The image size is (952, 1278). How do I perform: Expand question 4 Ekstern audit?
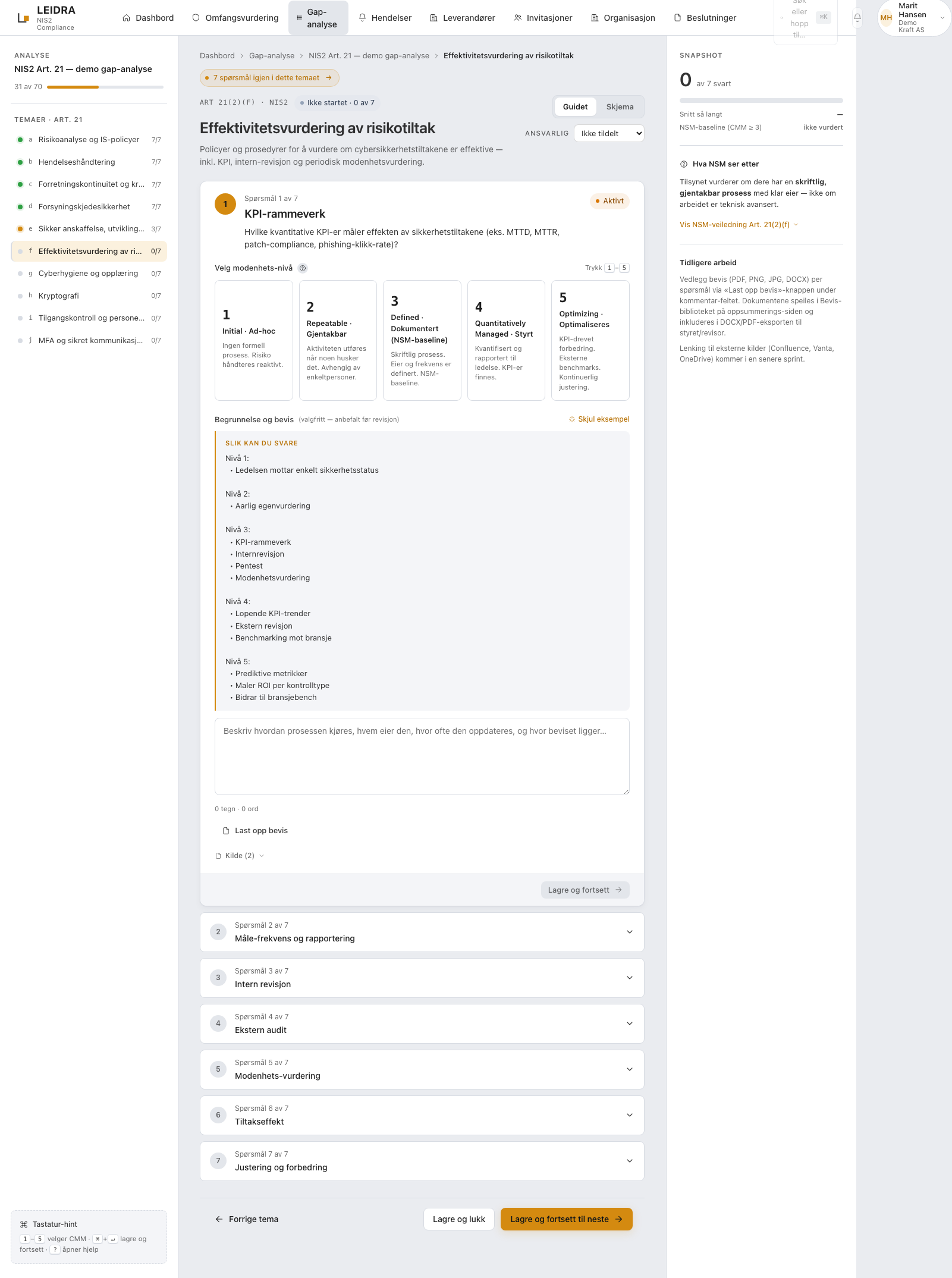422,1023
